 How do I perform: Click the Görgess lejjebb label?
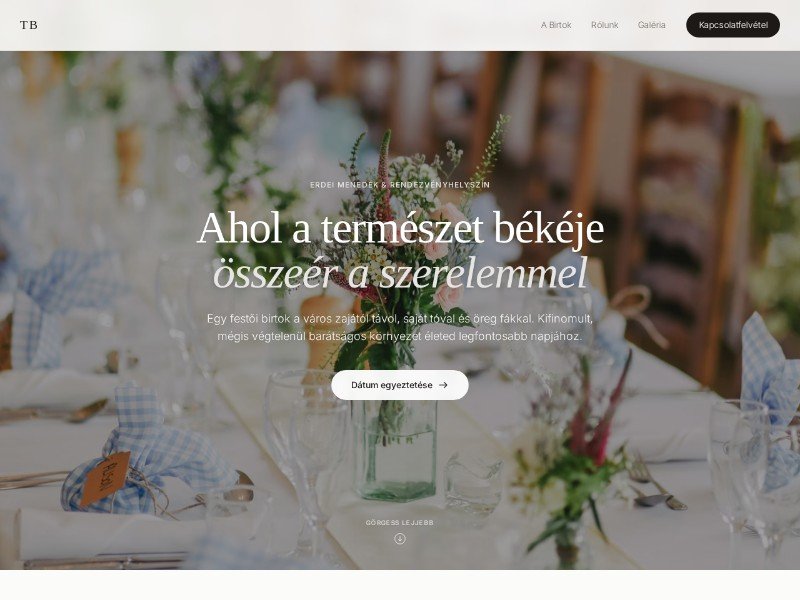click(400, 522)
